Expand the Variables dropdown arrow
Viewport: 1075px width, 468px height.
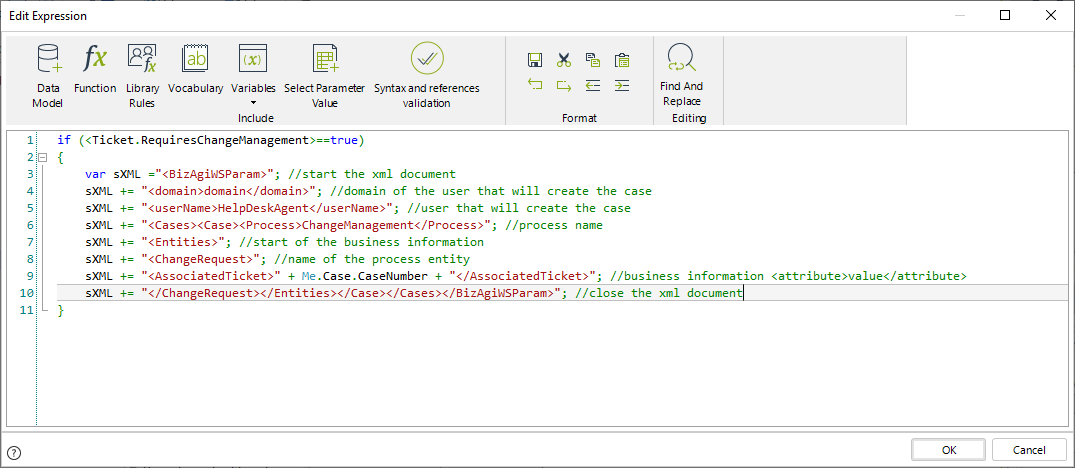coord(253,101)
